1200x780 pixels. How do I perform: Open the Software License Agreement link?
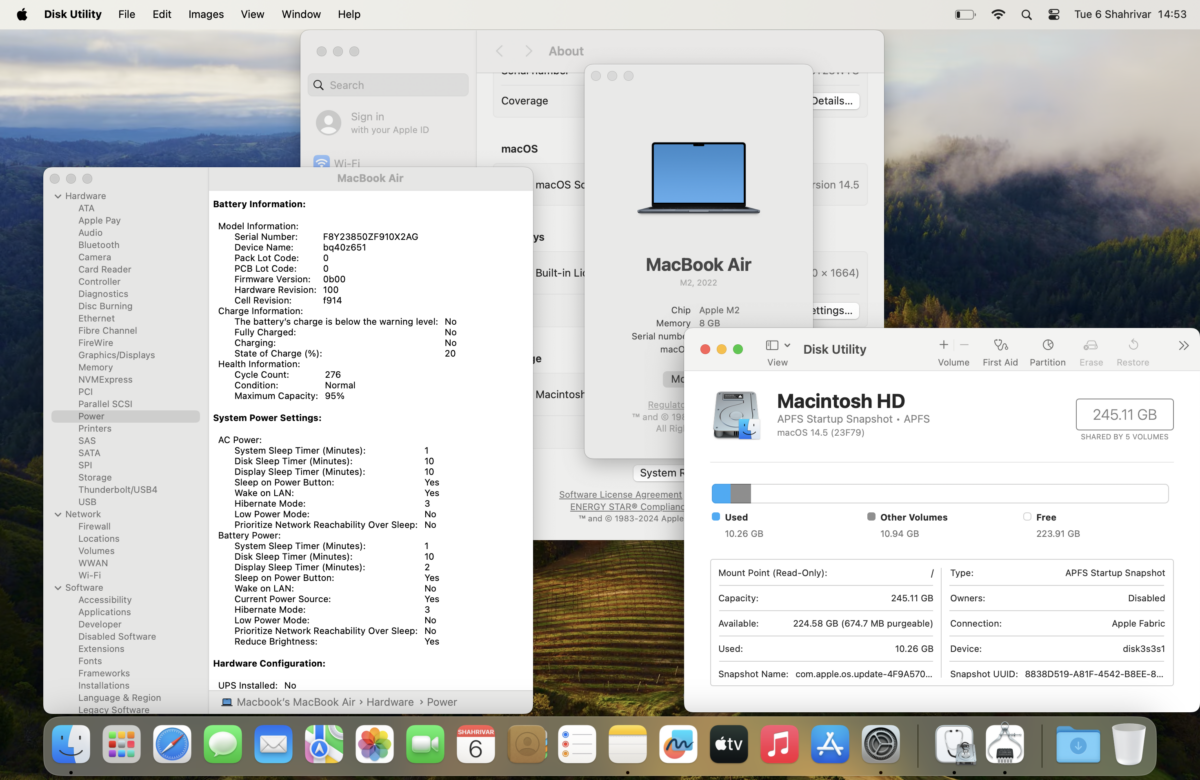click(x=619, y=495)
